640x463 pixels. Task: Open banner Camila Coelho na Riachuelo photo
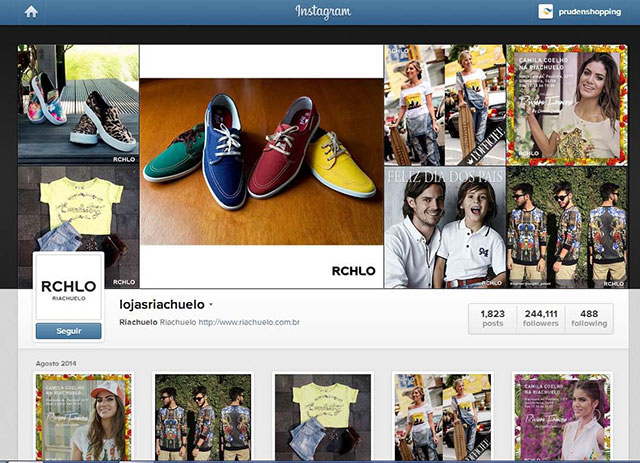tap(567, 105)
